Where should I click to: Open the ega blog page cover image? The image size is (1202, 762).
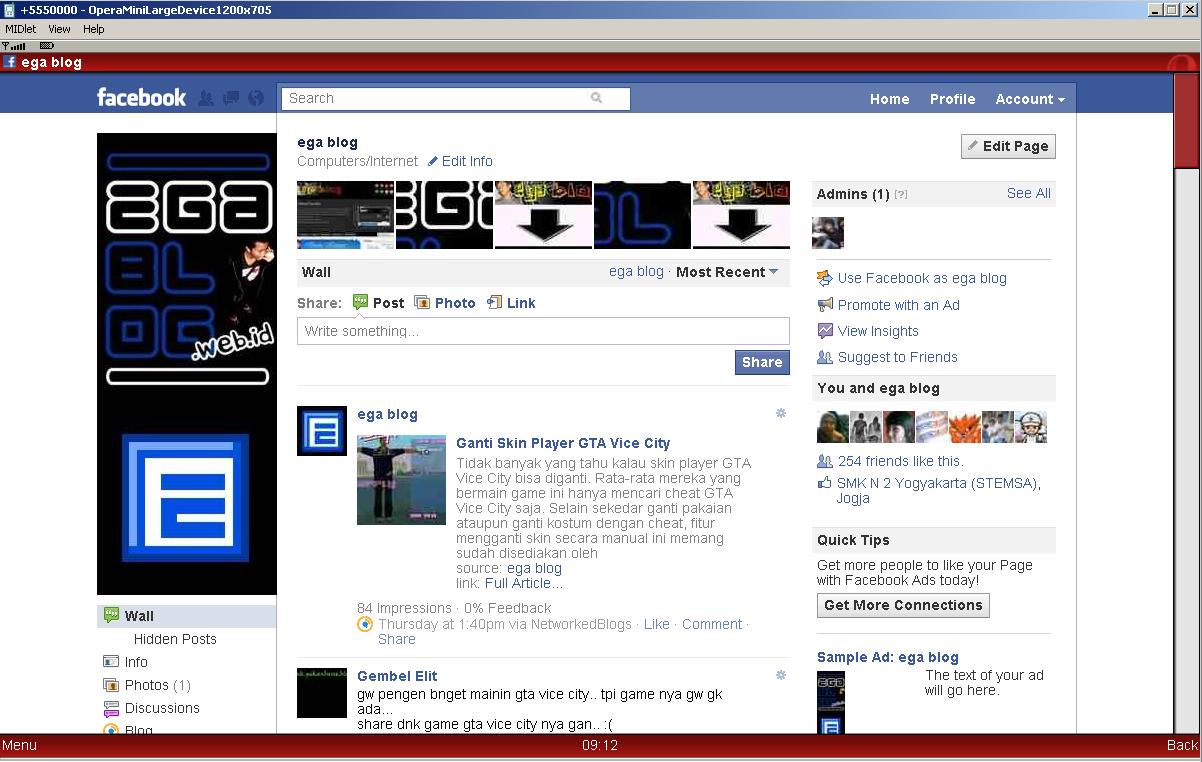187,364
